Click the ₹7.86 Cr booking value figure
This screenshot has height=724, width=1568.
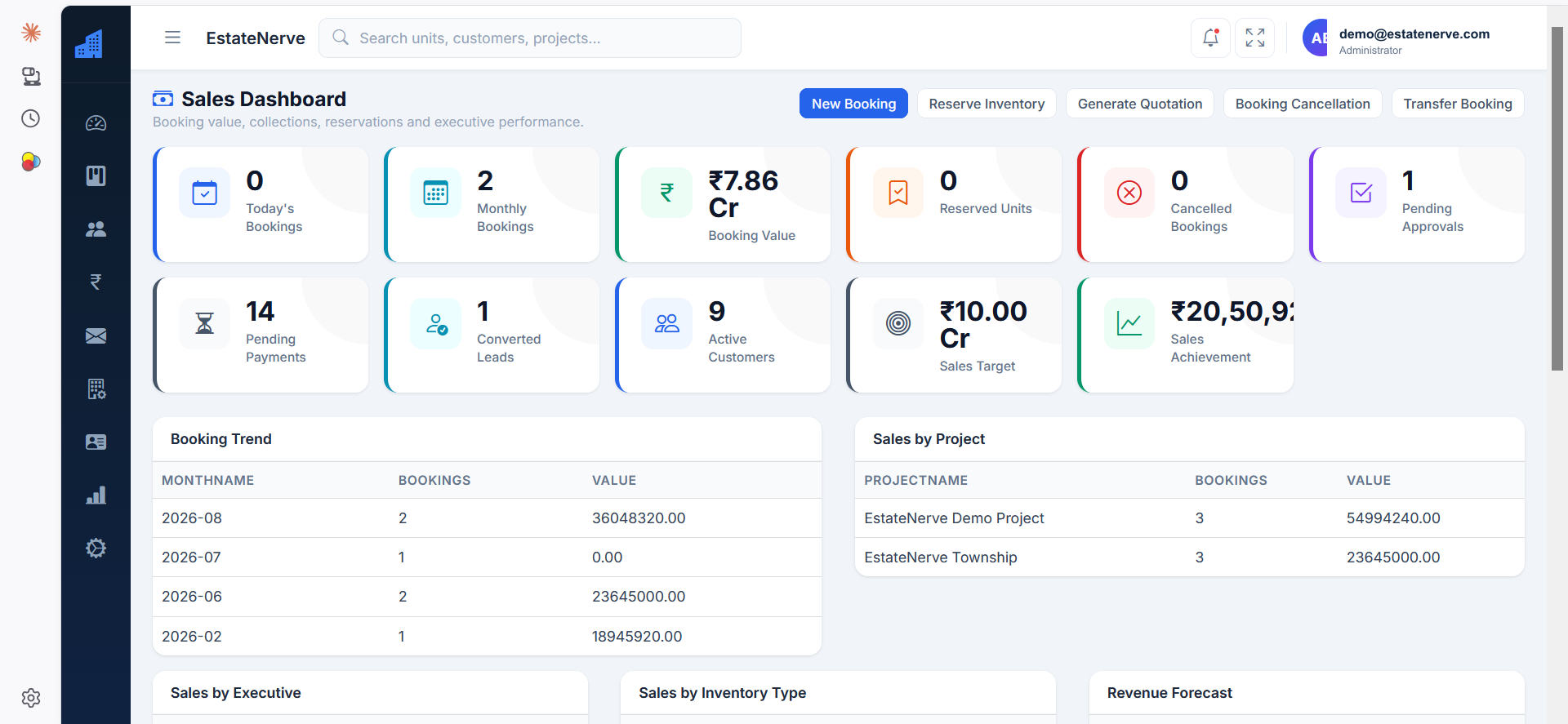click(x=743, y=193)
